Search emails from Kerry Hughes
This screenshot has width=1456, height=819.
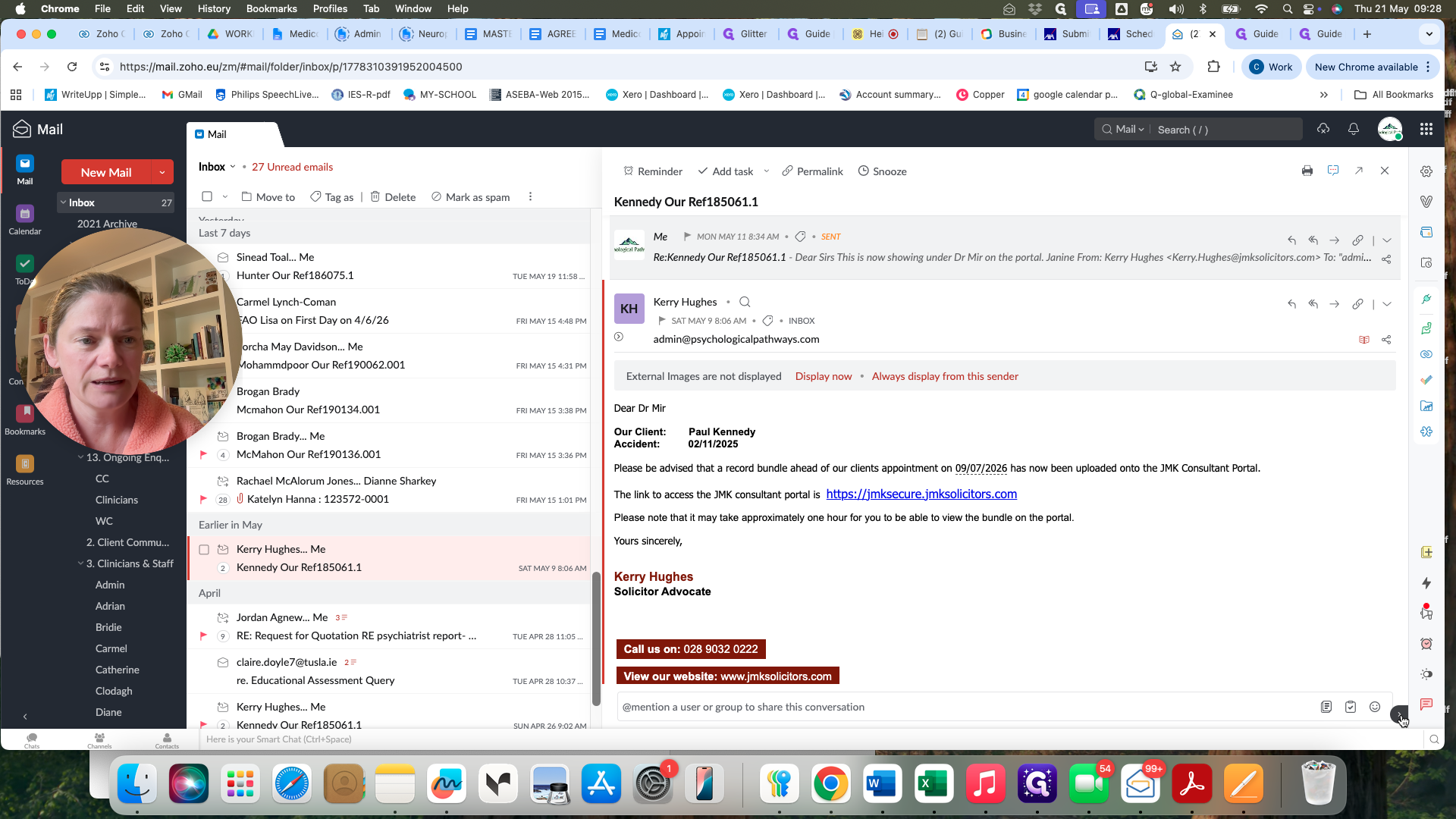tap(745, 302)
